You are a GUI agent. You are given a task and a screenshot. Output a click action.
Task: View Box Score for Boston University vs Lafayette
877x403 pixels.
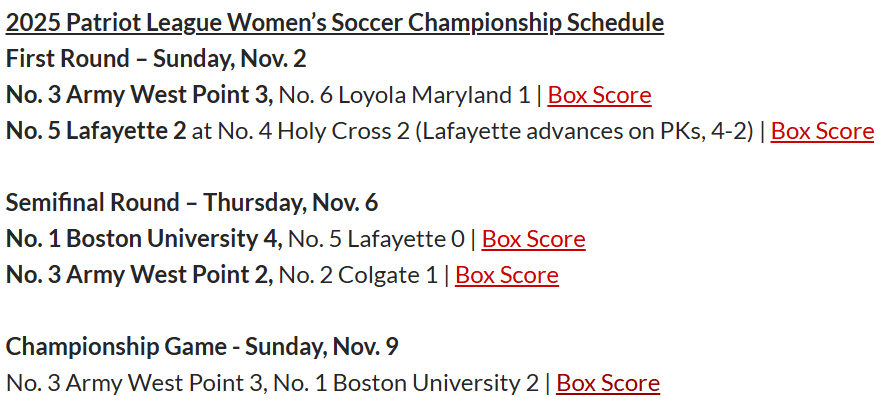pos(533,239)
